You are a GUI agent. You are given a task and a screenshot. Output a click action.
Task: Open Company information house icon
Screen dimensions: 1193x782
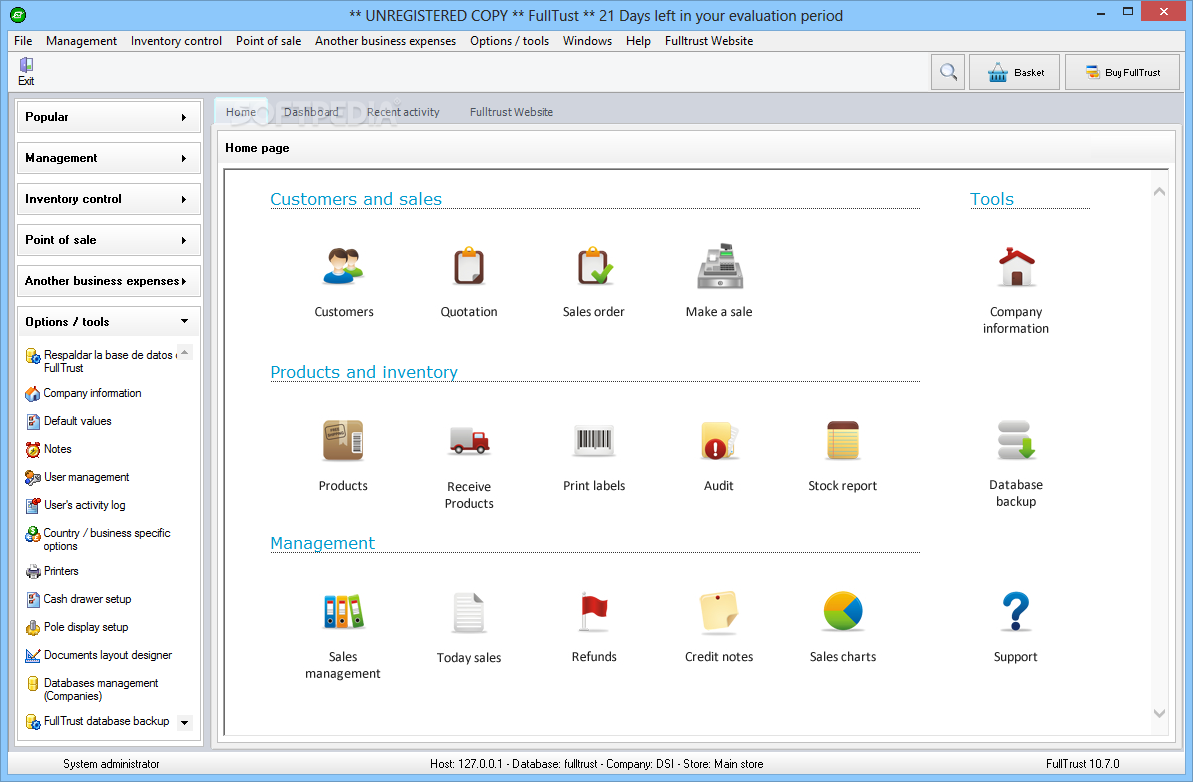click(x=1016, y=267)
